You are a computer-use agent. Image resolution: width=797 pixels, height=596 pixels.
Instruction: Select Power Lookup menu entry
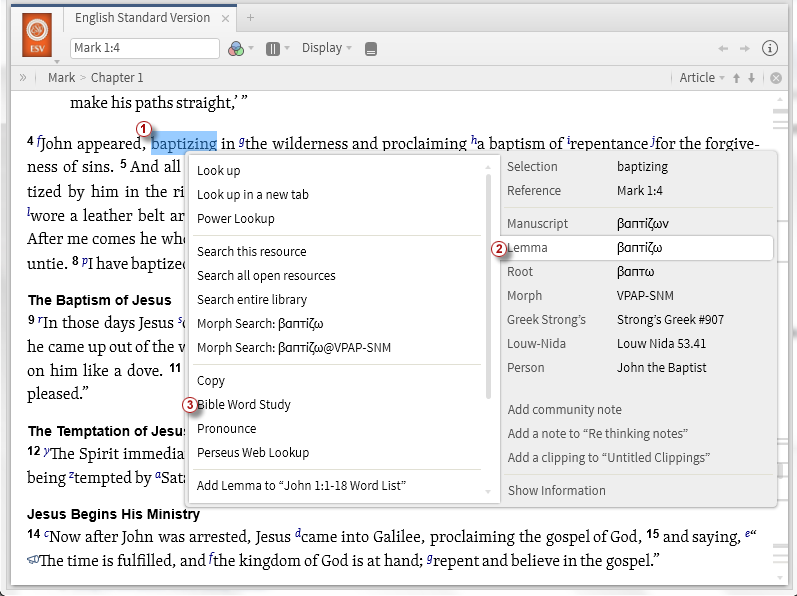(x=236, y=218)
